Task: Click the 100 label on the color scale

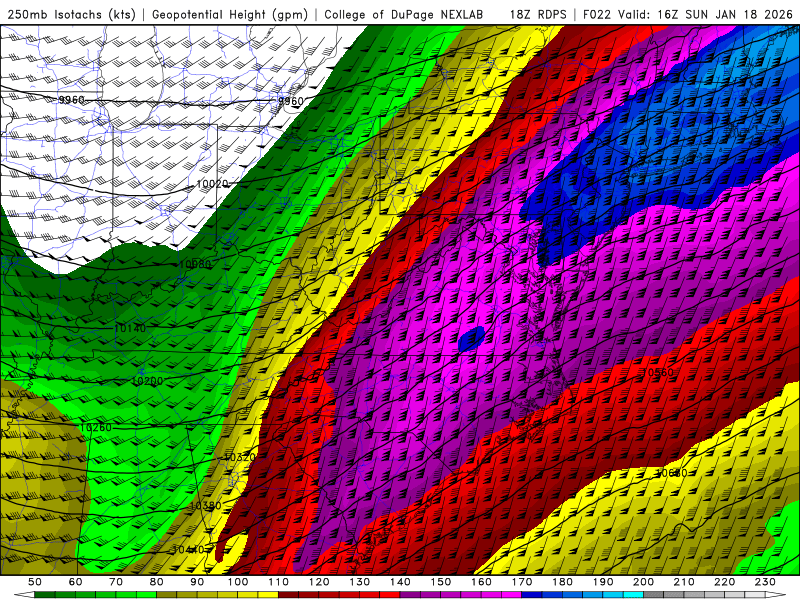Action: pyautogui.click(x=238, y=582)
